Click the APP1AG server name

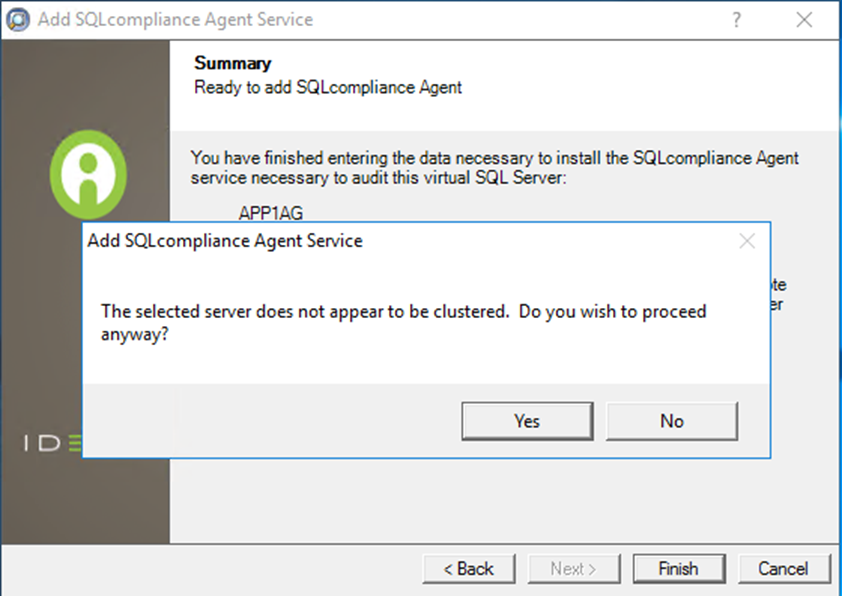pos(270,212)
